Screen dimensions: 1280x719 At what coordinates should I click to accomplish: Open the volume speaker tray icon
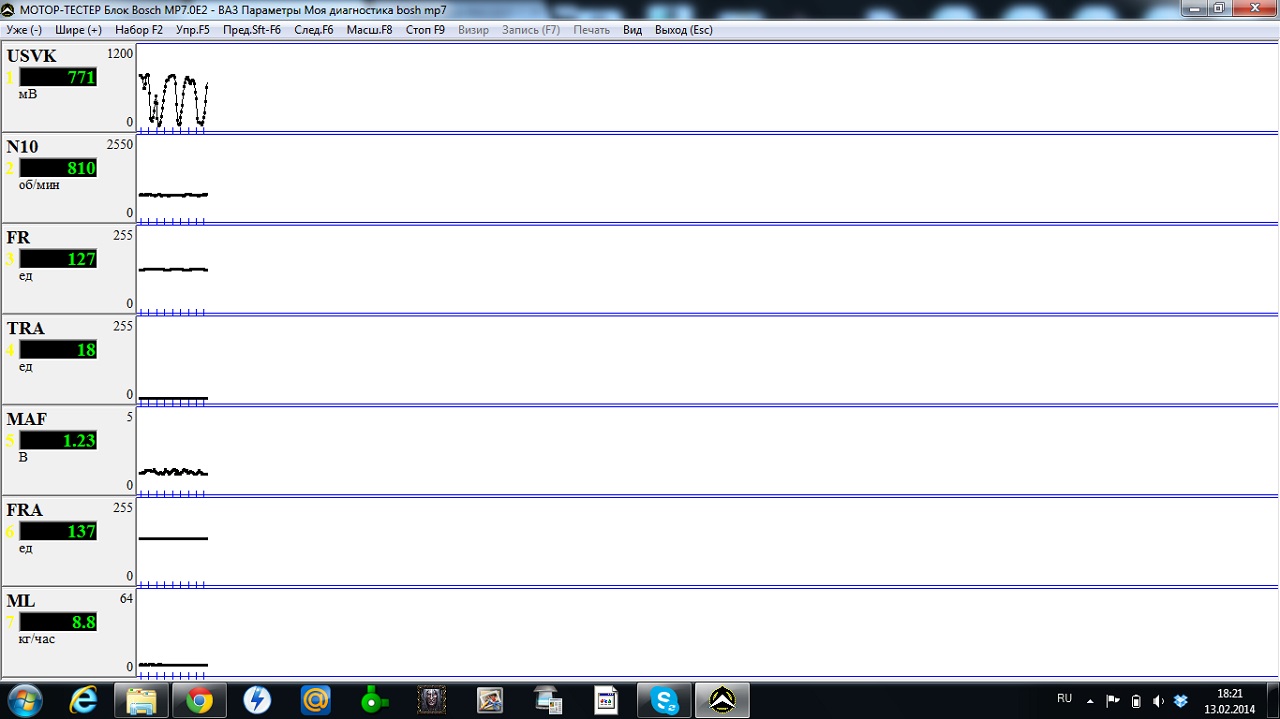point(1158,701)
